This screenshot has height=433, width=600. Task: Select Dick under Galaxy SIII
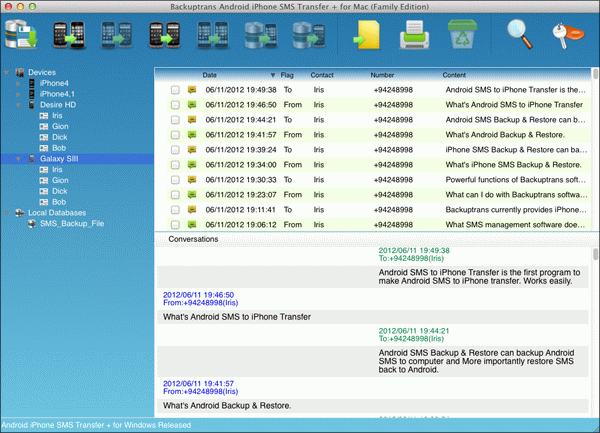59,191
